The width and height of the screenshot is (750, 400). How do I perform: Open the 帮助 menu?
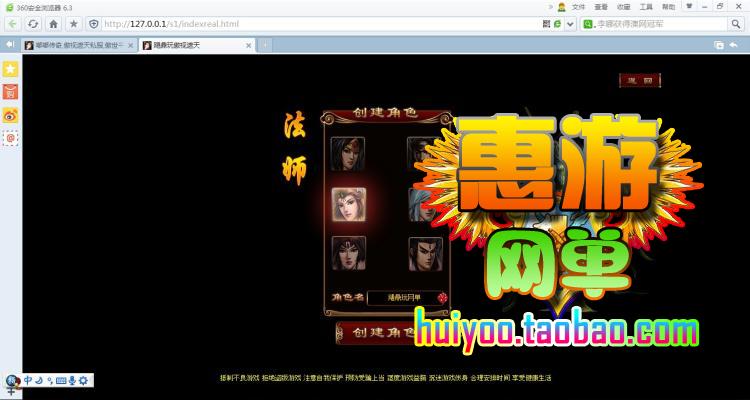[668, 7]
